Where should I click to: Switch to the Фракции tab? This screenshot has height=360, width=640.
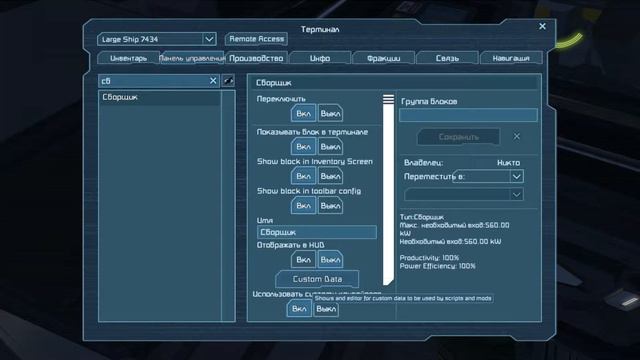click(x=384, y=58)
